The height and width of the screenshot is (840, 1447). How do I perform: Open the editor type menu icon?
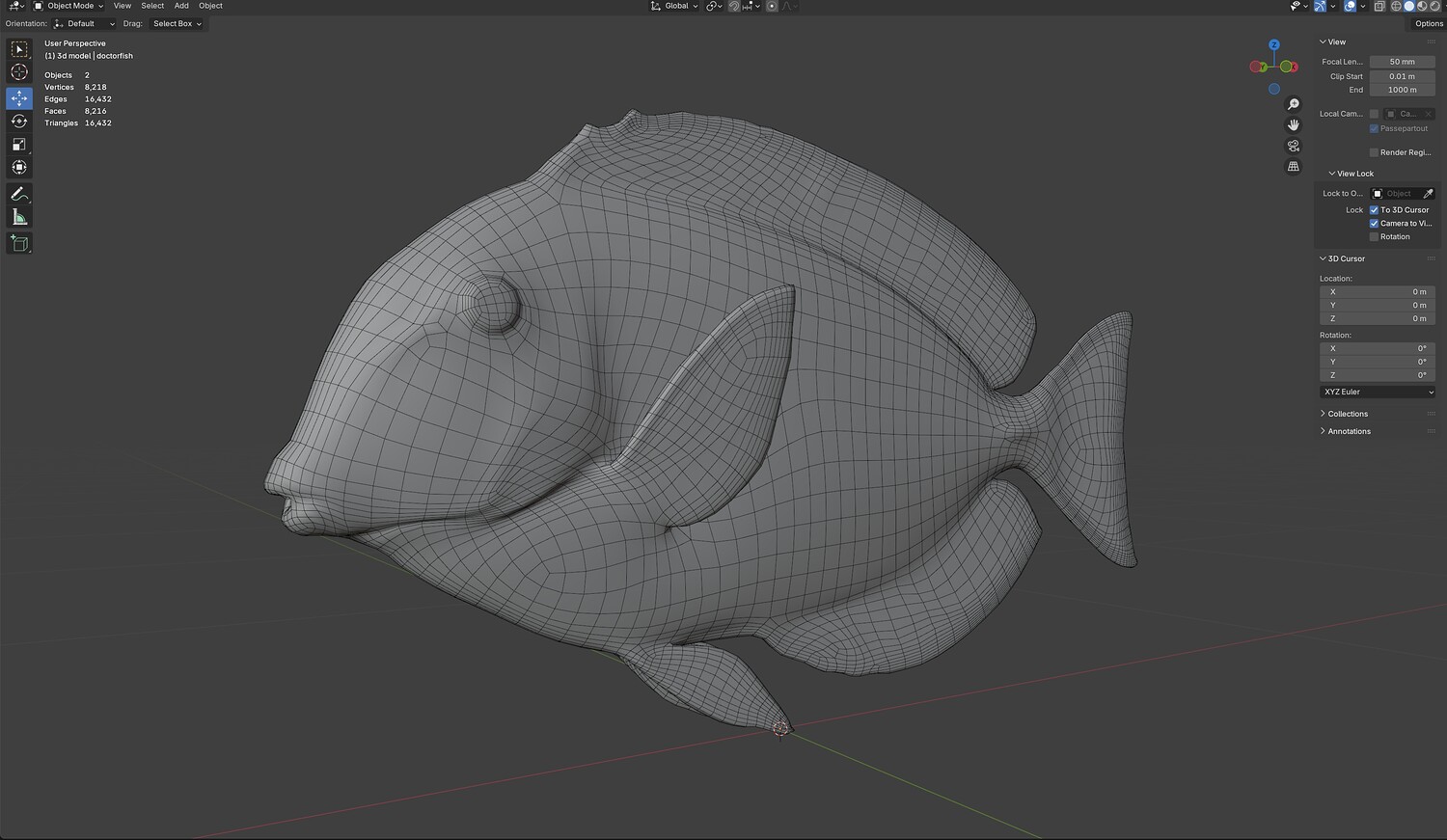click(16, 6)
